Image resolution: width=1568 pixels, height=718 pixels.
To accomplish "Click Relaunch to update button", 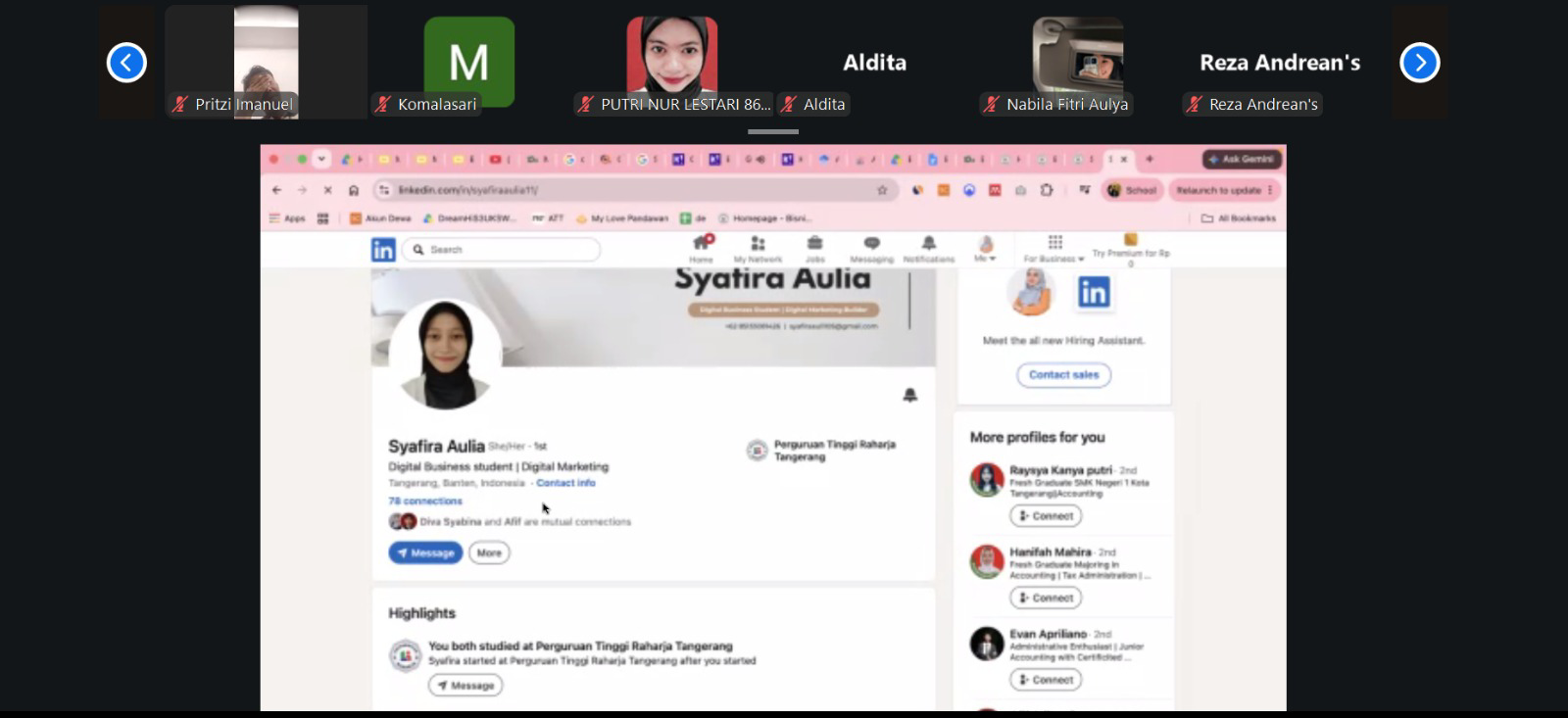I will point(1225,190).
